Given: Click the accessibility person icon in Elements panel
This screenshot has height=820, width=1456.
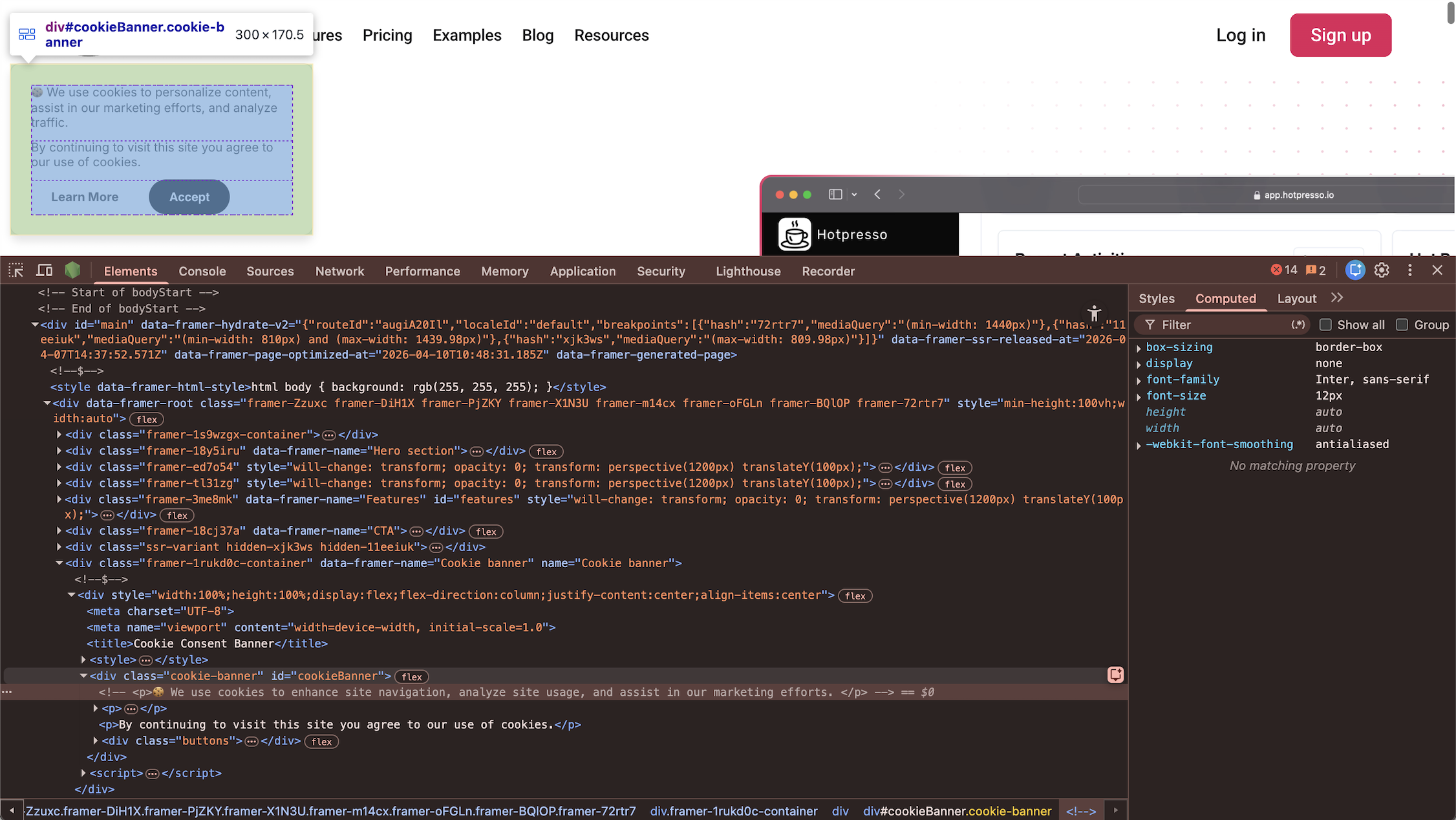Looking at the screenshot, I should click(1094, 313).
